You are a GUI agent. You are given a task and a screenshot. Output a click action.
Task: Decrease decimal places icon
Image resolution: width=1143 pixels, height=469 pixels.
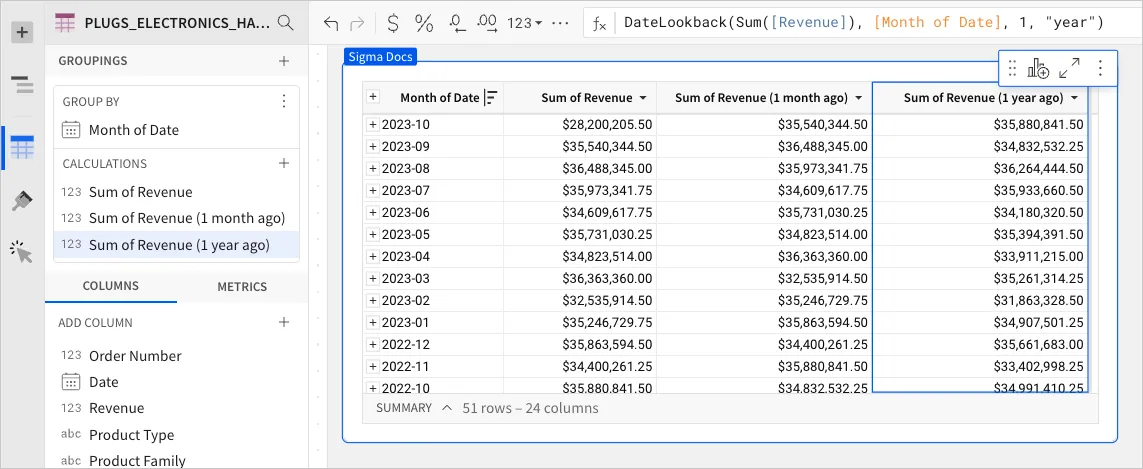pos(457,23)
